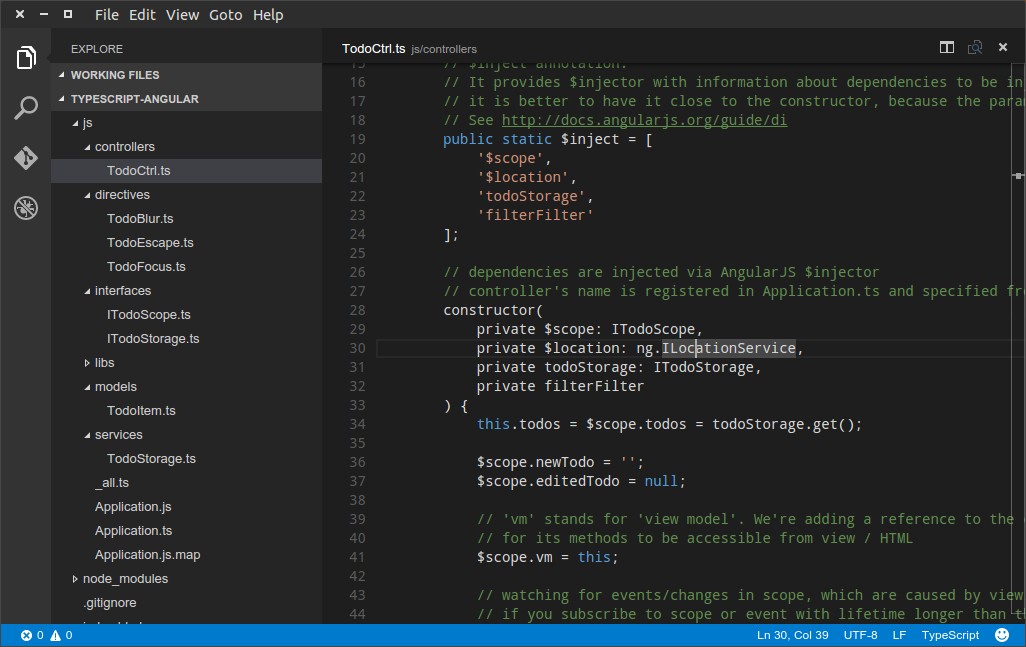Screen dimensions: 1026x647
Task: Open the View menu
Action: (182, 14)
